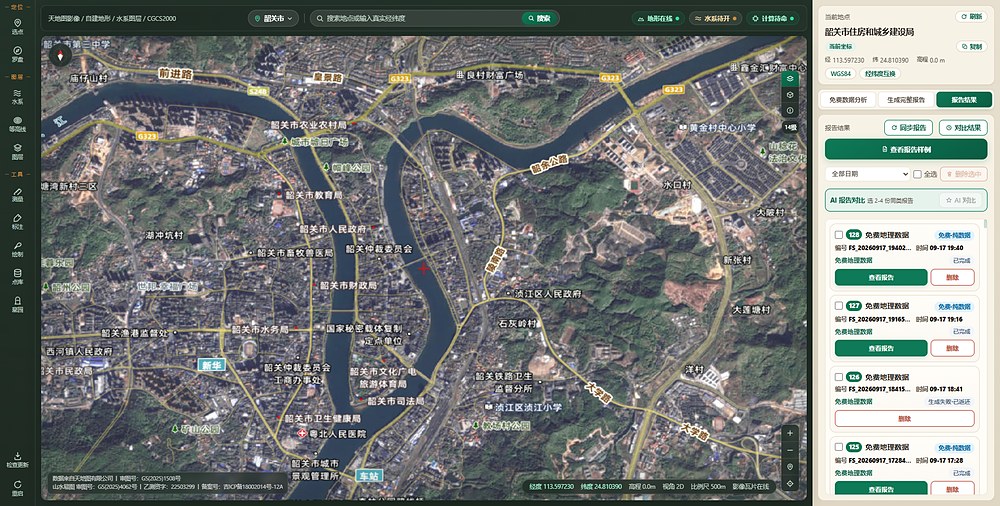
Task: Click the 视角 2D status bar text
Action: [672, 486]
